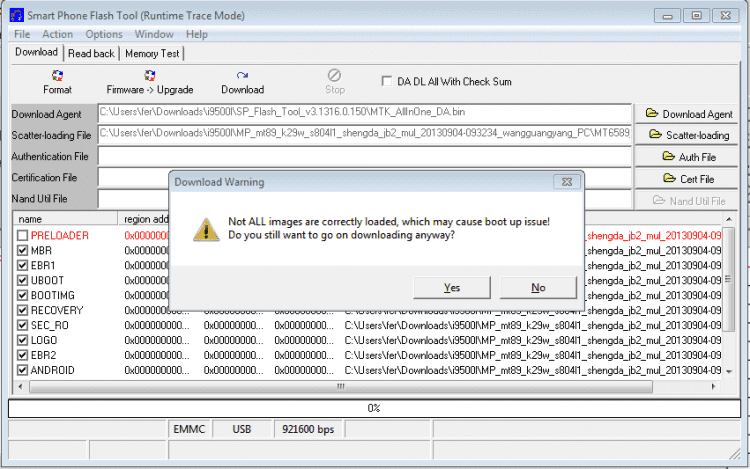Uncheck the LOGO checkbox
The height and width of the screenshot is (469, 750).
(x=22, y=340)
